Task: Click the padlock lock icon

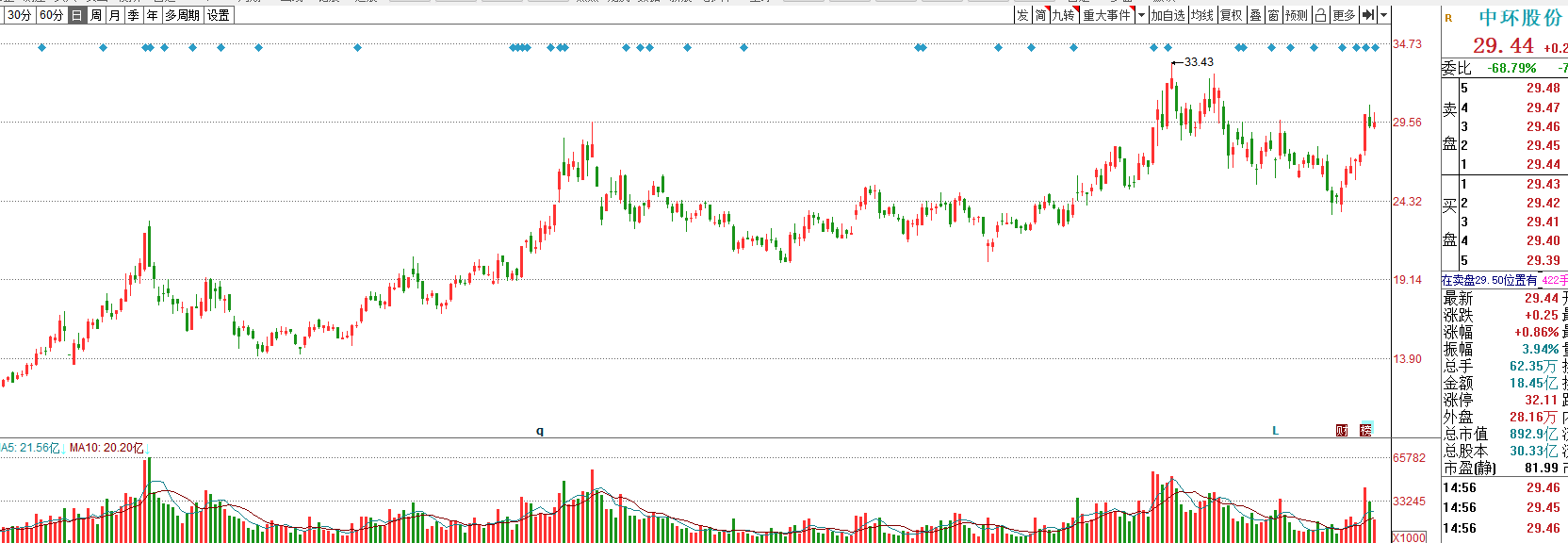Action: pyautogui.click(x=1321, y=15)
